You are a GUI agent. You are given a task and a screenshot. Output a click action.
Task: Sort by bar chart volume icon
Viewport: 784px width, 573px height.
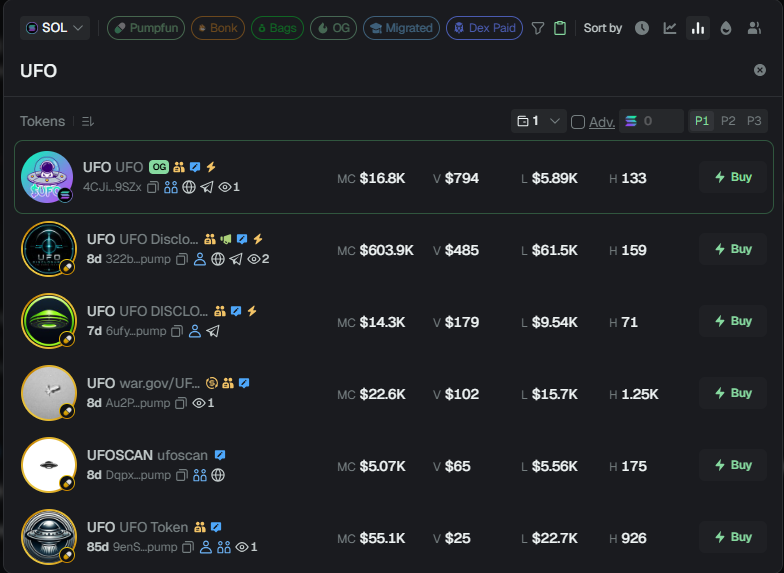[698, 28]
